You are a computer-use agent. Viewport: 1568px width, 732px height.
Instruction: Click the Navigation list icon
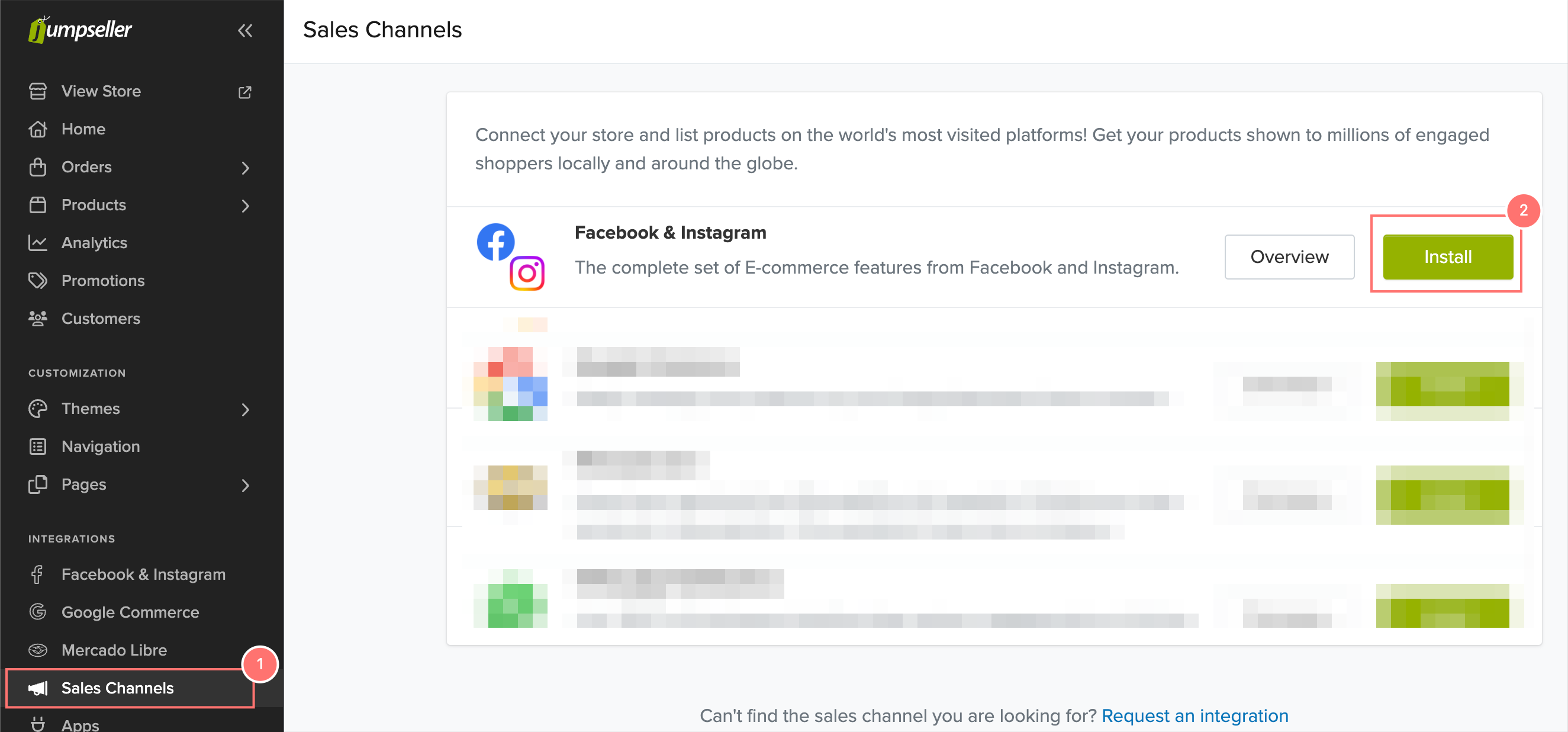pos(38,447)
